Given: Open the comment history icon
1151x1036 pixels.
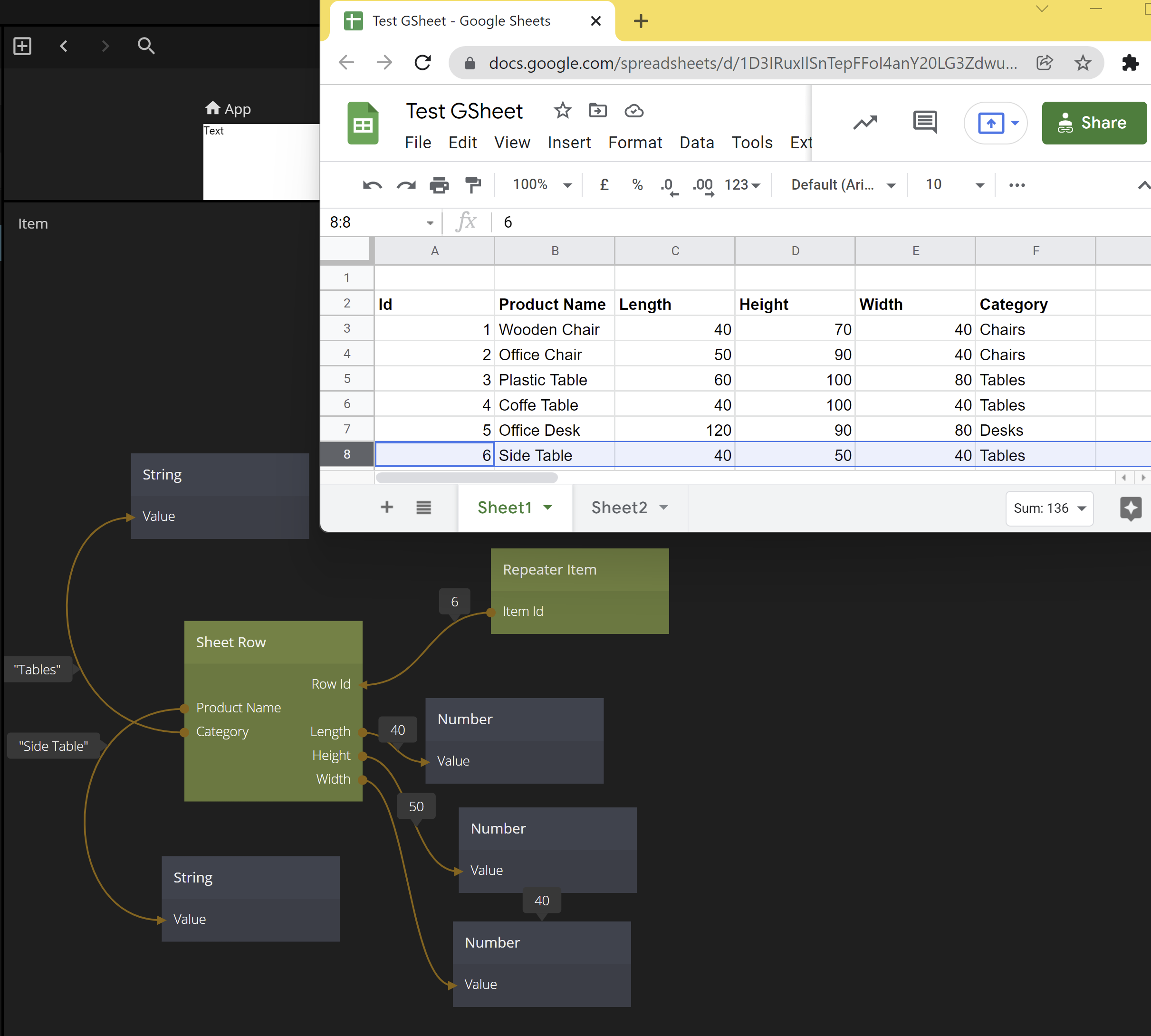Looking at the screenshot, I should [924, 123].
